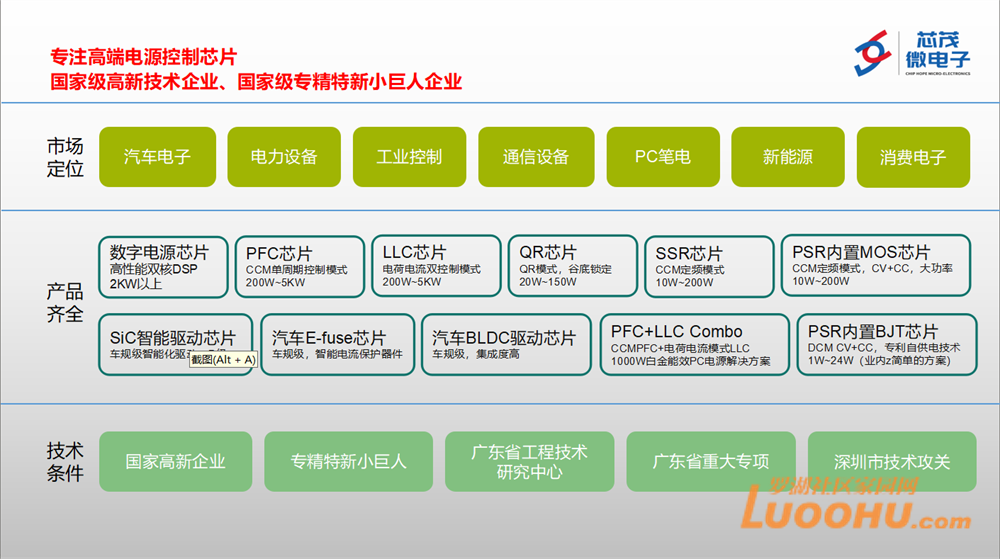Viewport: 1000px width, 559px height.
Task: Select the PFC芯片 product card
Action: [x=300, y=266]
